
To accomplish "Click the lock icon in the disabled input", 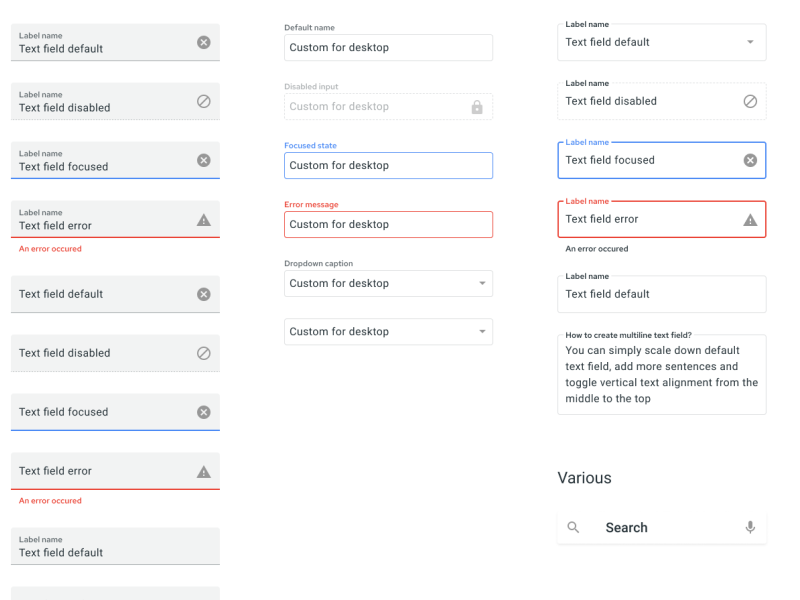I will [x=476, y=106].
